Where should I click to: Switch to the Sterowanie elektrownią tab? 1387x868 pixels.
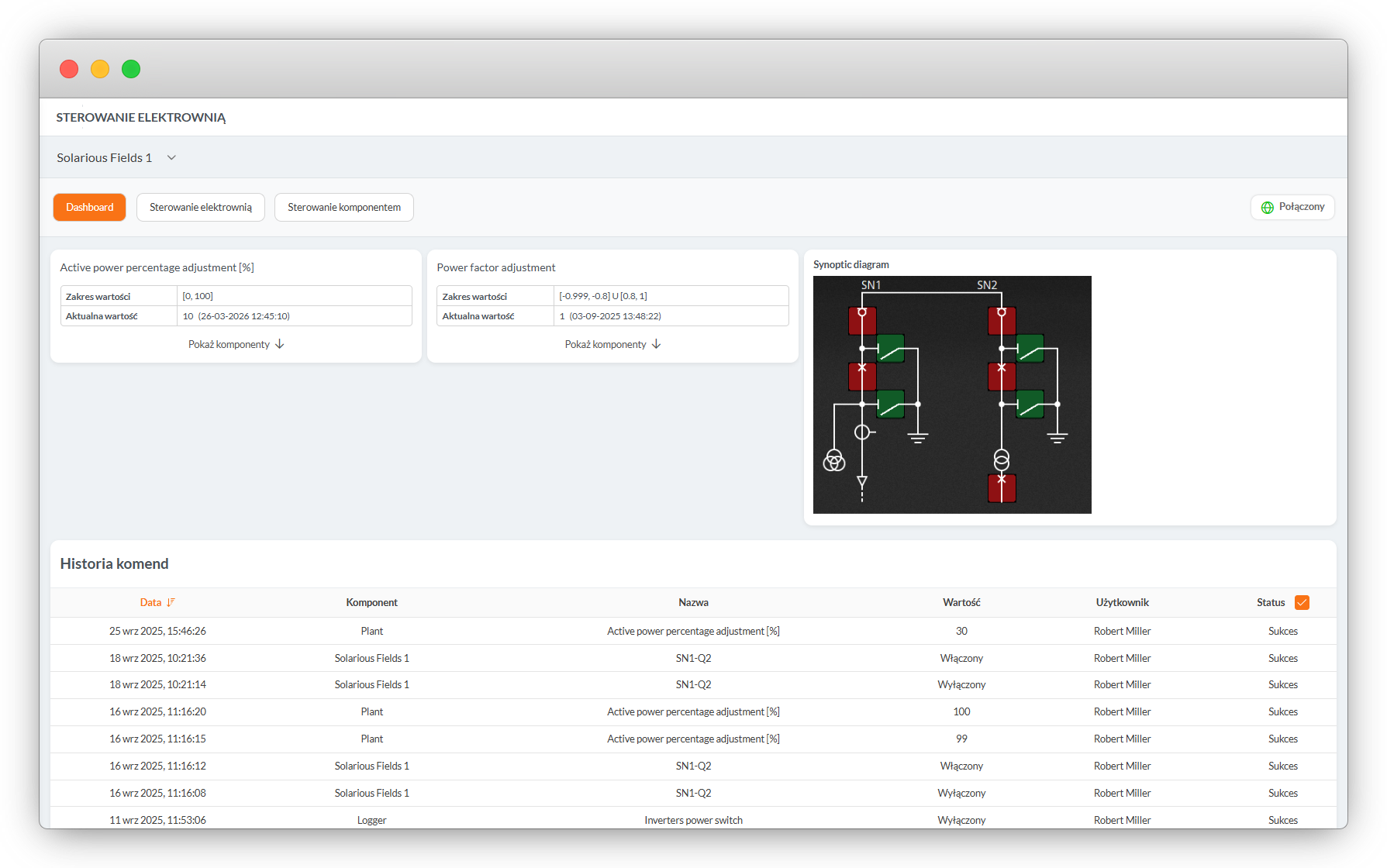click(x=201, y=208)
